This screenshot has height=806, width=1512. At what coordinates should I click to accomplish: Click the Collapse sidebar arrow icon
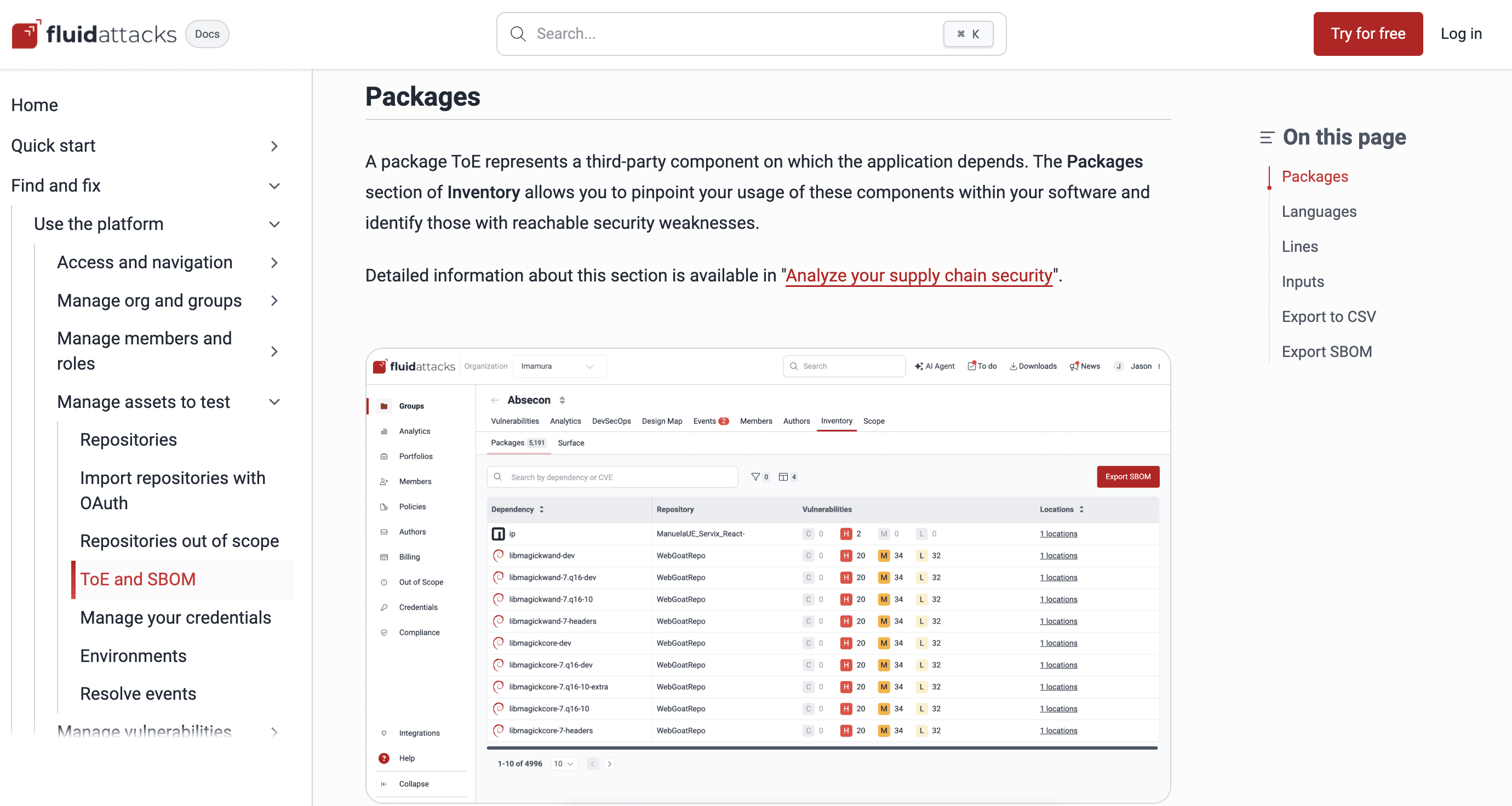tap(384, 784)
